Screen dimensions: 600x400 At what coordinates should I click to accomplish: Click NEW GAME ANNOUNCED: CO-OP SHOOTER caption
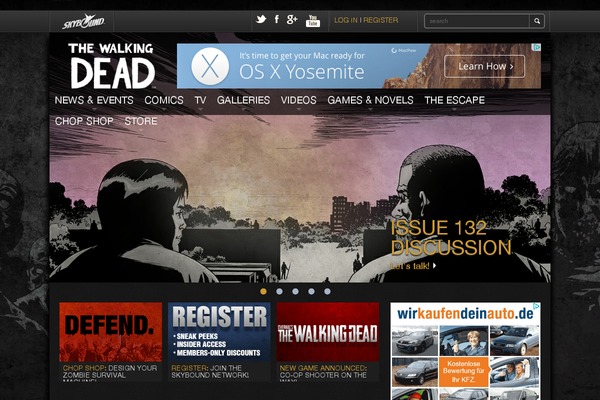(x=323, y=372)
